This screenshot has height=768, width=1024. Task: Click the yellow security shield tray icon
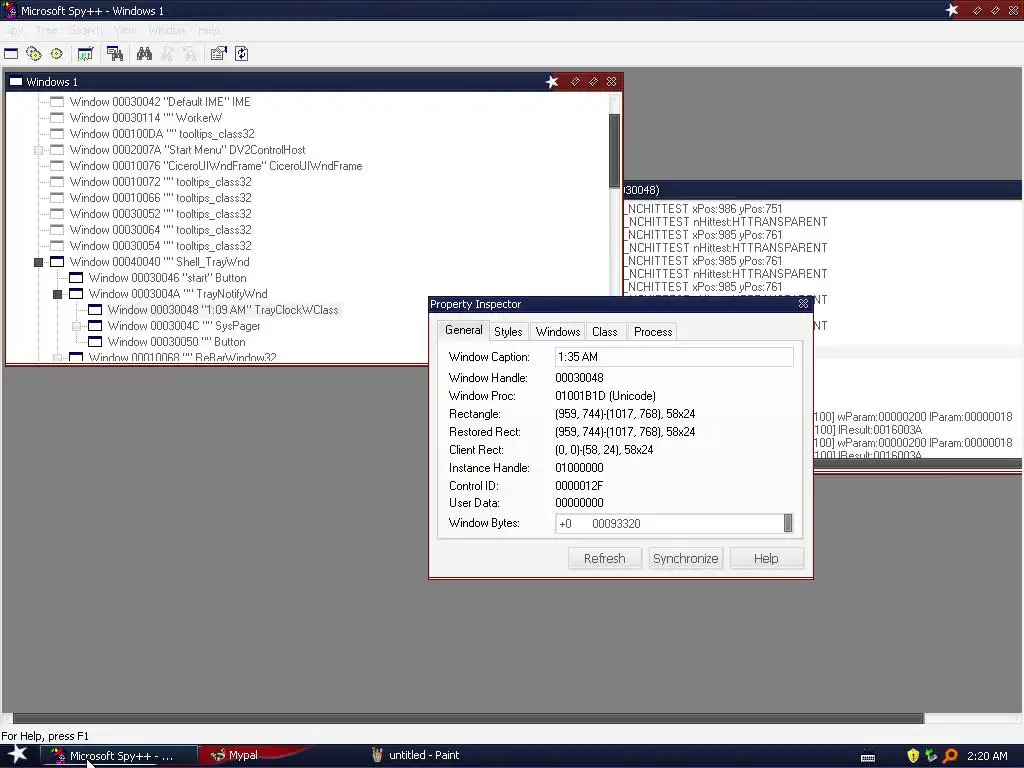tap(913, 756)
